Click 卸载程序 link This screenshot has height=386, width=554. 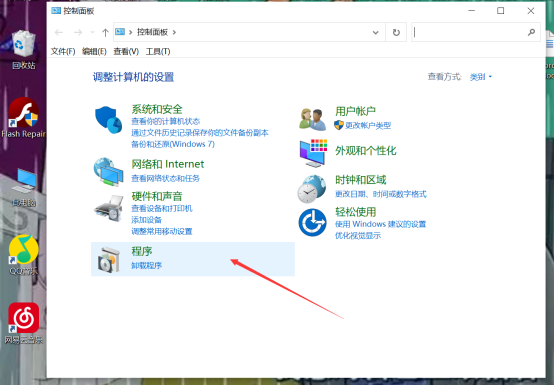pos(147,266)
